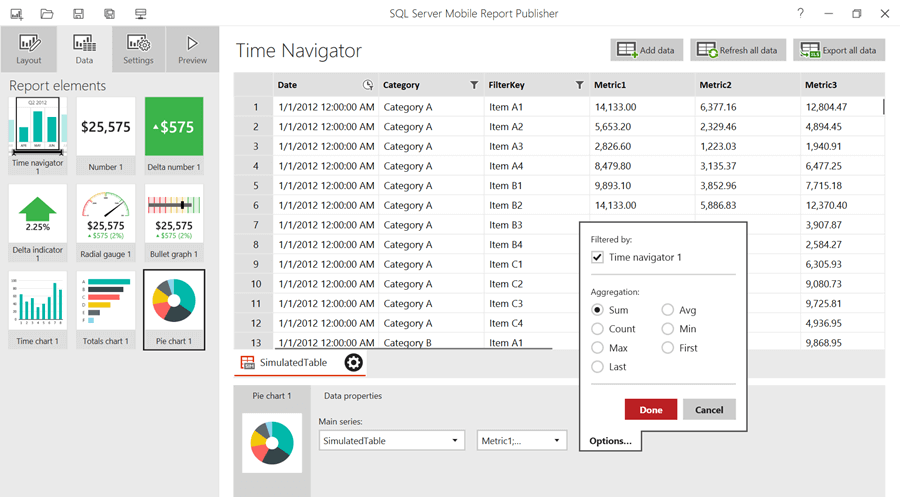Click the filter icon in Category column header
This screenshot has height=497, width=900.
[474, 85]
